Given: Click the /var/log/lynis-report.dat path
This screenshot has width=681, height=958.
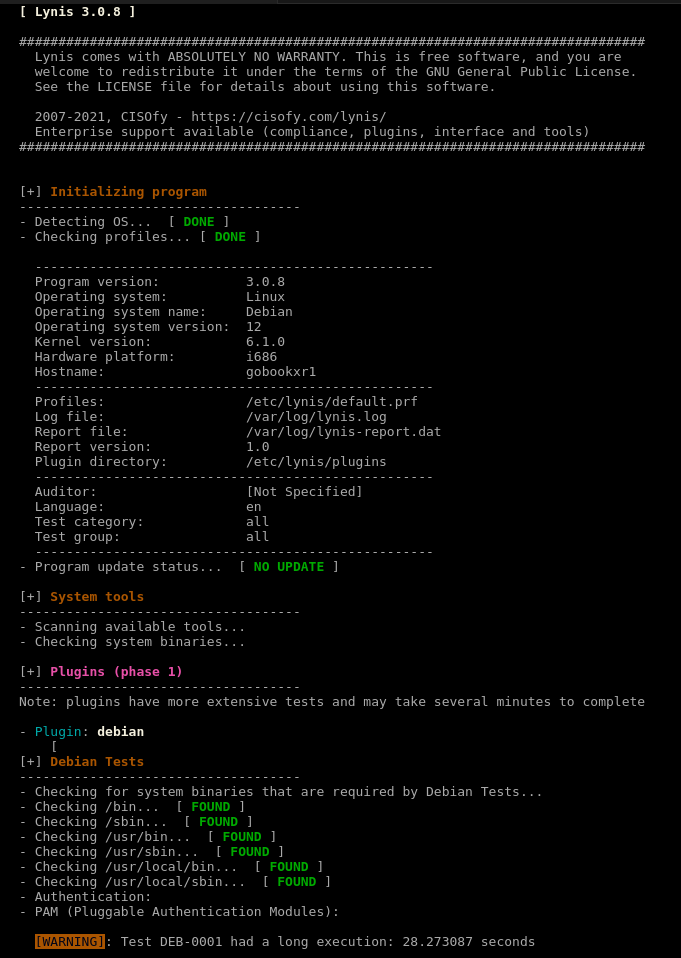Looking at the screenshot, I should [x=343, y=432].
